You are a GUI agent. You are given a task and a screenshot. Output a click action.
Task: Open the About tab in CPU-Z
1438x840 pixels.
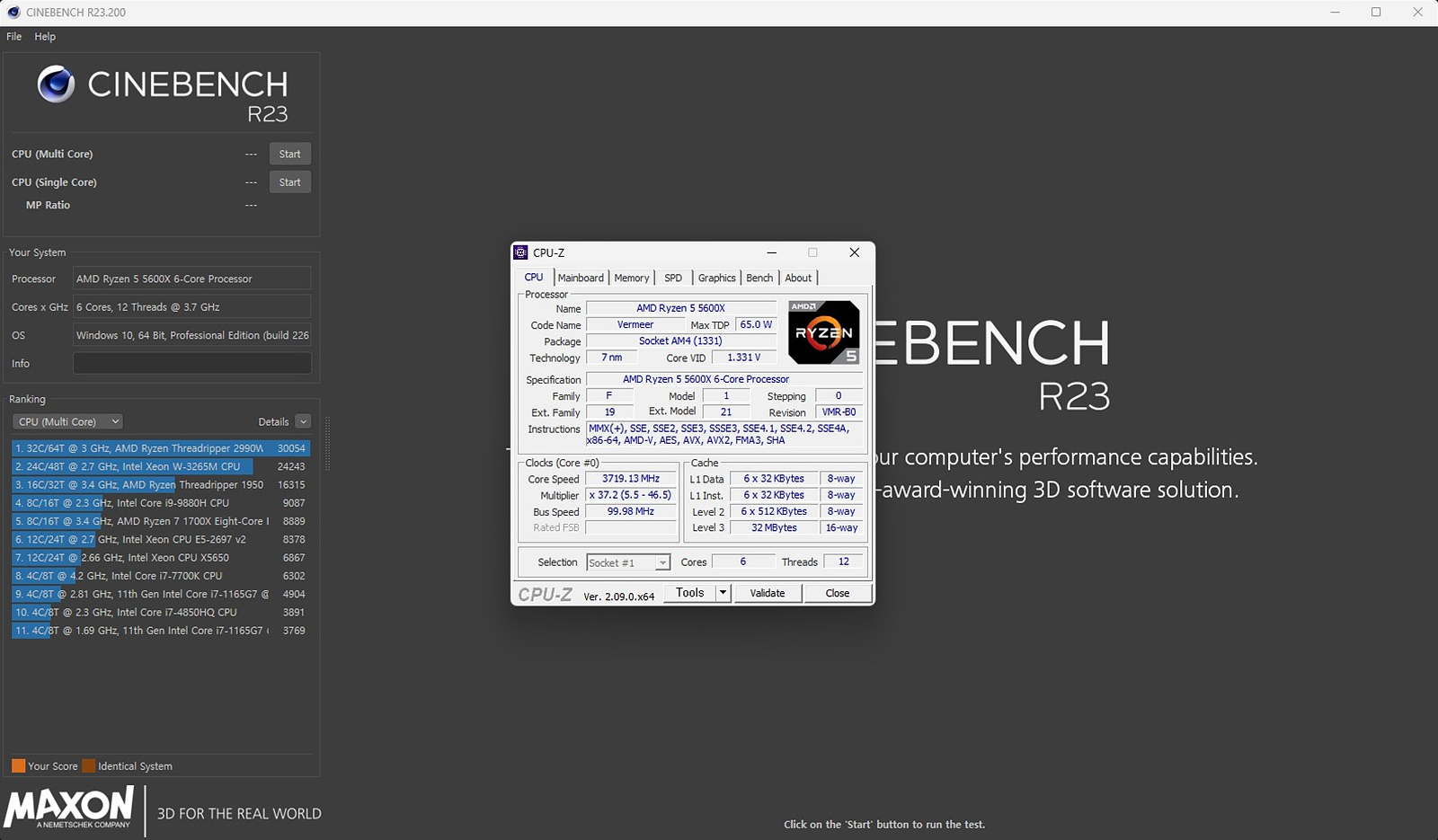click(798, 279)
